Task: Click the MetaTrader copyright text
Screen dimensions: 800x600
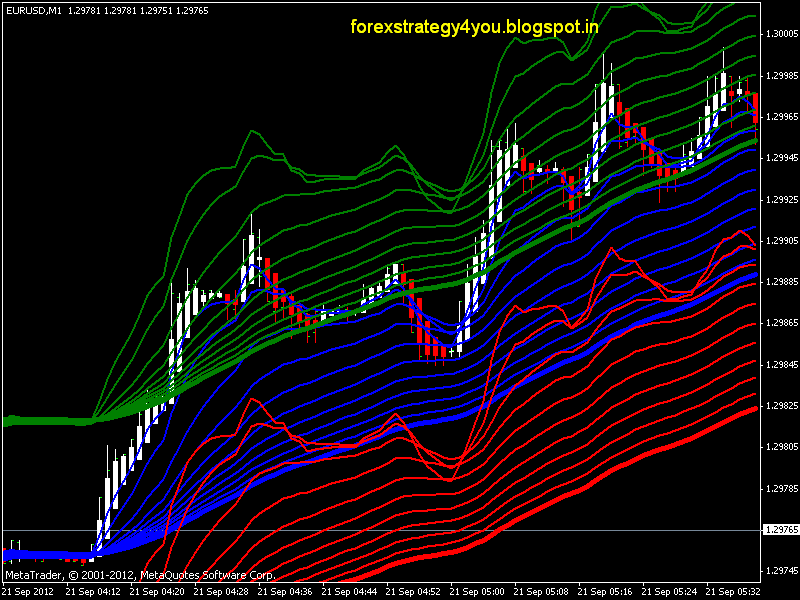Action: (x=139, y=576)
